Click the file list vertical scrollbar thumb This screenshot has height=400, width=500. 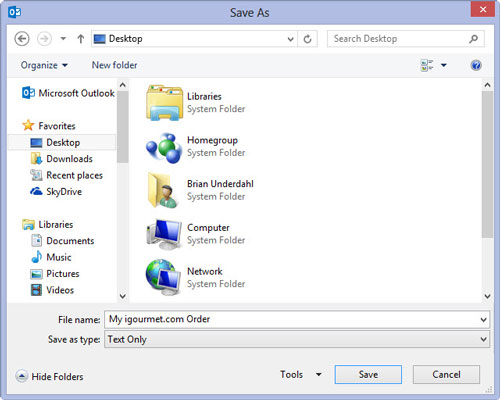coord(487,164)
